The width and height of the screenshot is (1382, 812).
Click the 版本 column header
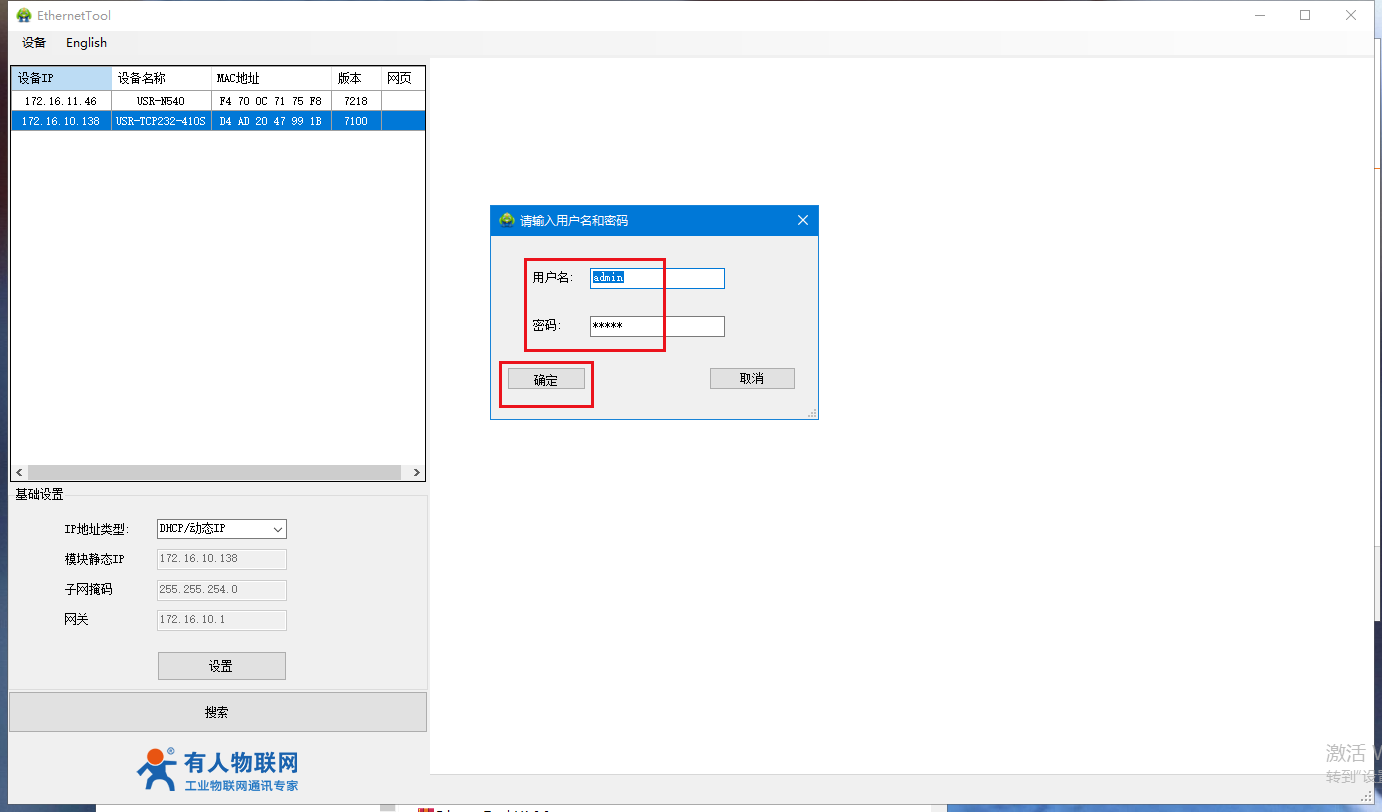point(355,78)
